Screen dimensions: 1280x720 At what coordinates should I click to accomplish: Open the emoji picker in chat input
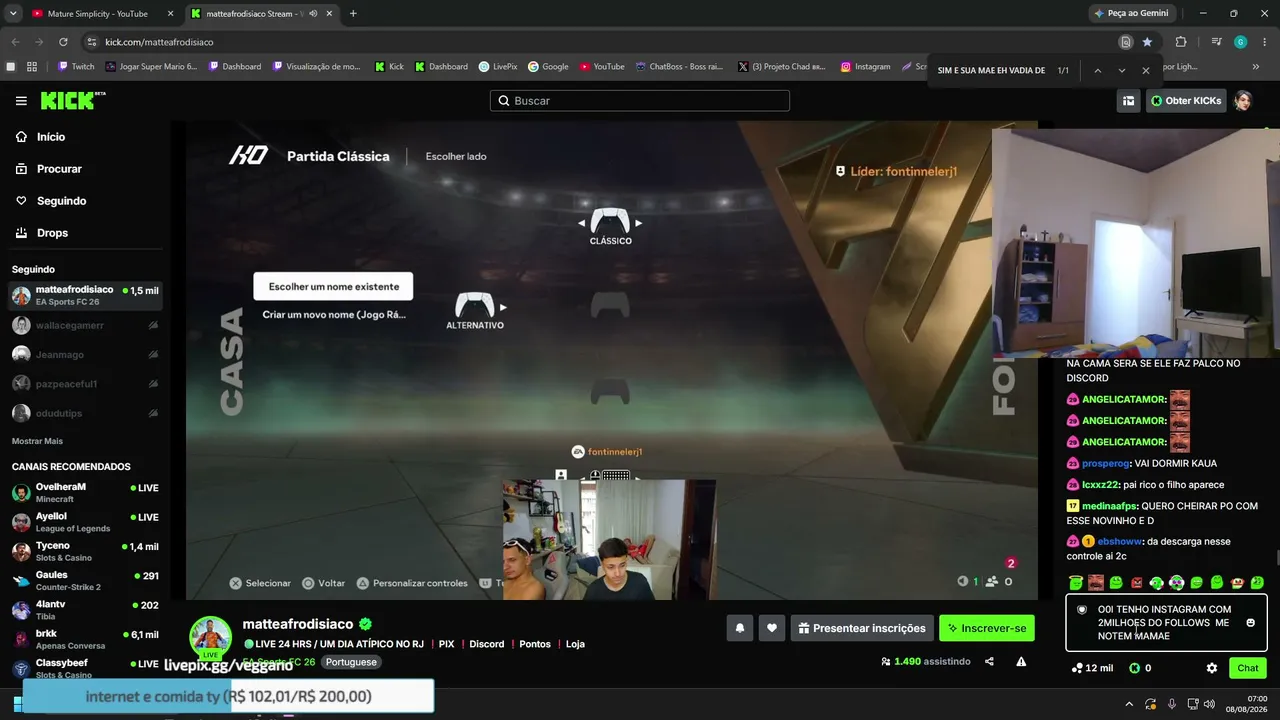coord(1250,623)
